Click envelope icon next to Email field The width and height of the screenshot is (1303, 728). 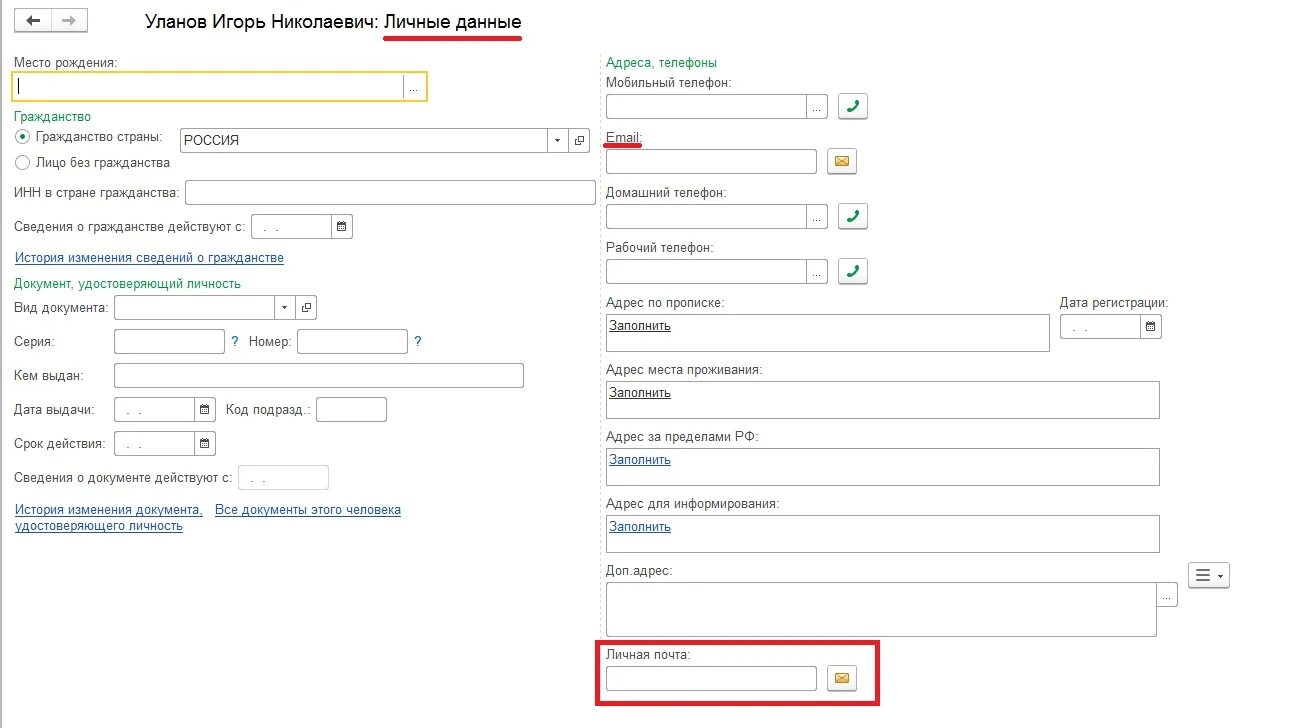[x=842, y=161]
